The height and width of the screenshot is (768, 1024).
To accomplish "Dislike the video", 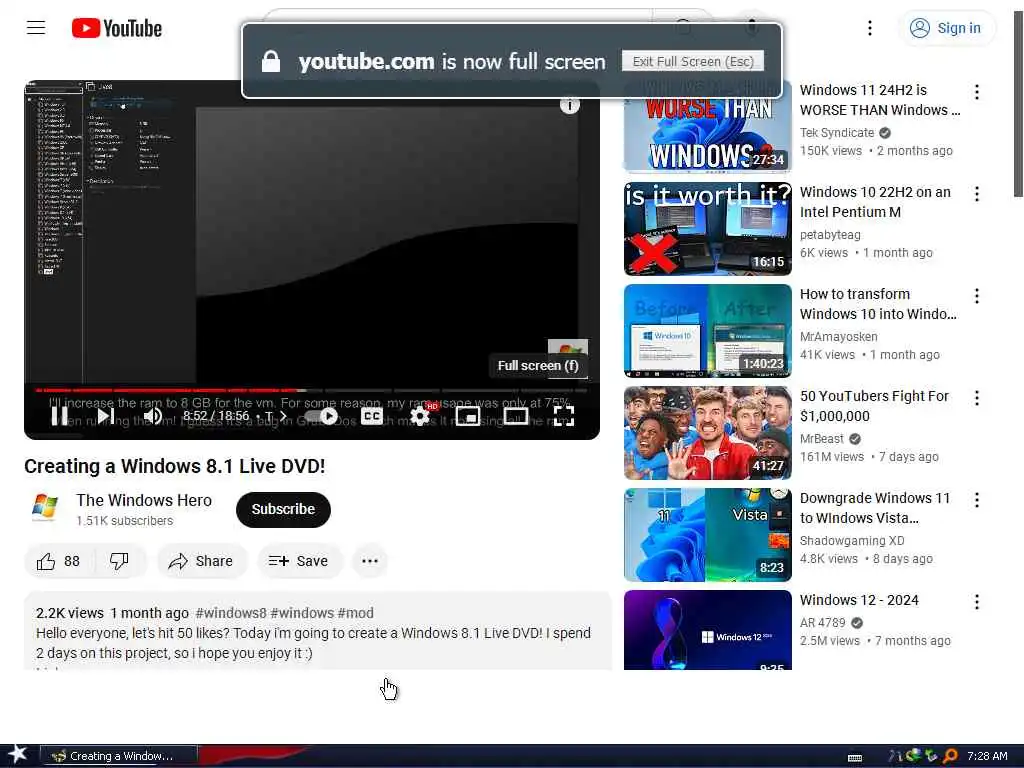I will [x=120, y=561].
